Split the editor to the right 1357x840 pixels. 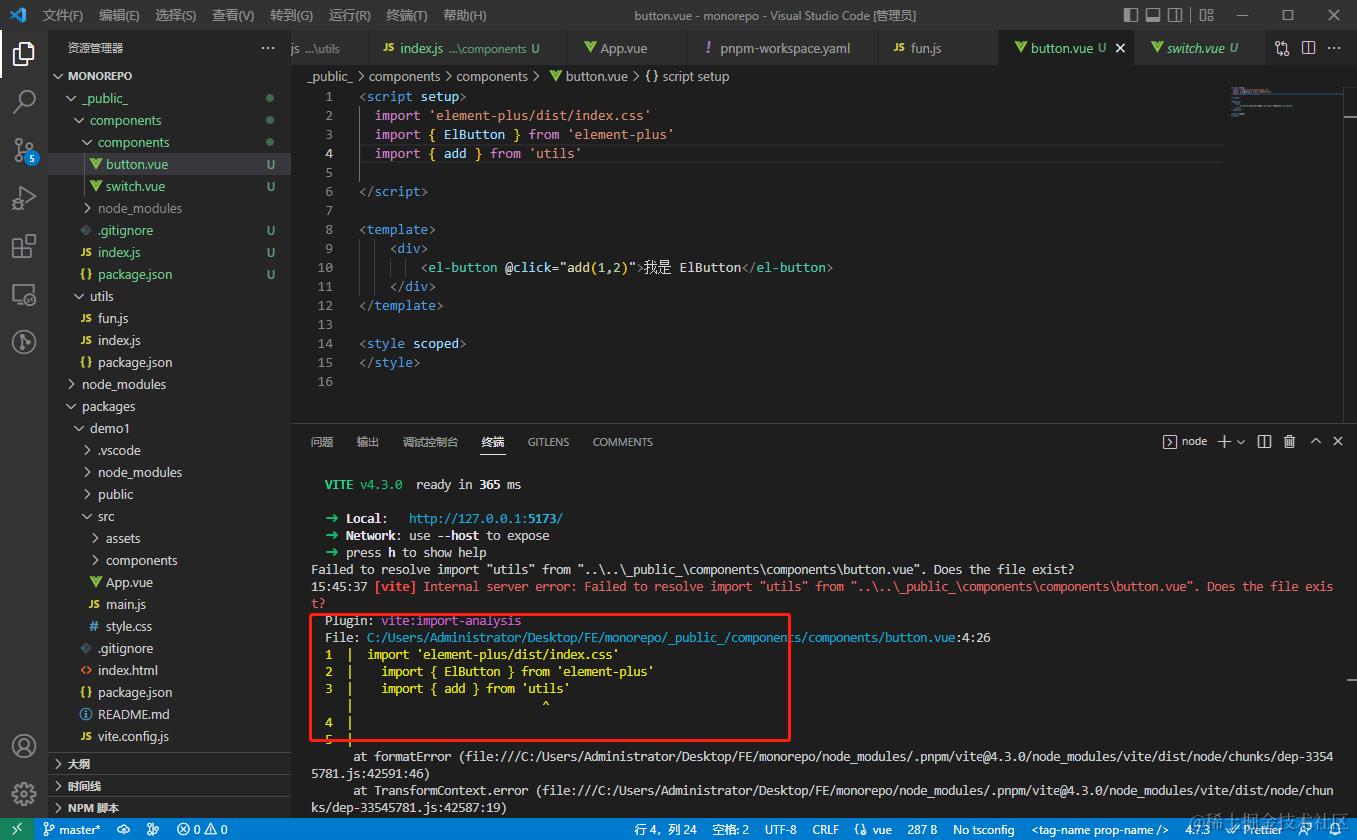coord(1309,48)
